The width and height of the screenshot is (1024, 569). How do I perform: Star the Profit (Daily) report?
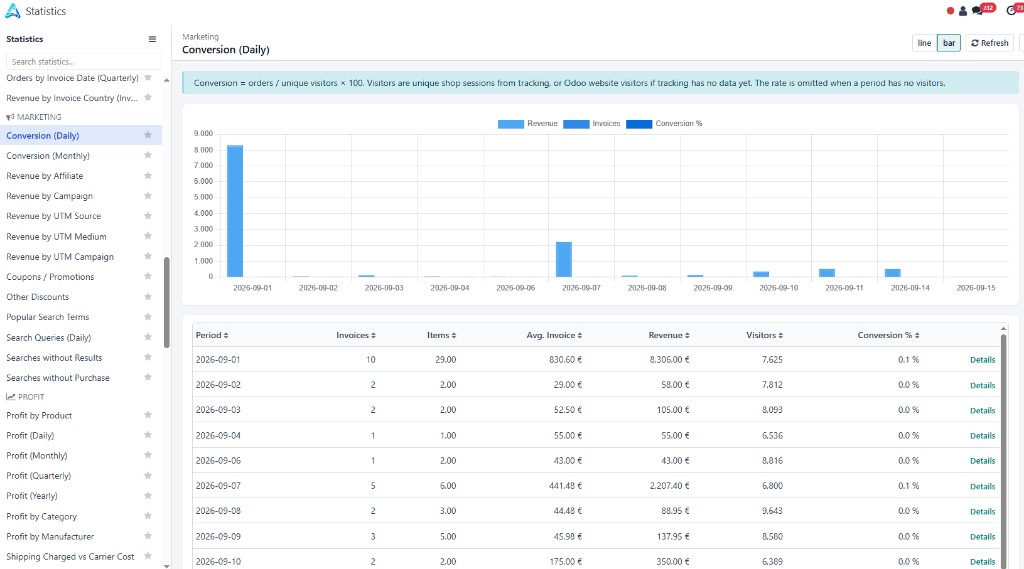[148, 435]
